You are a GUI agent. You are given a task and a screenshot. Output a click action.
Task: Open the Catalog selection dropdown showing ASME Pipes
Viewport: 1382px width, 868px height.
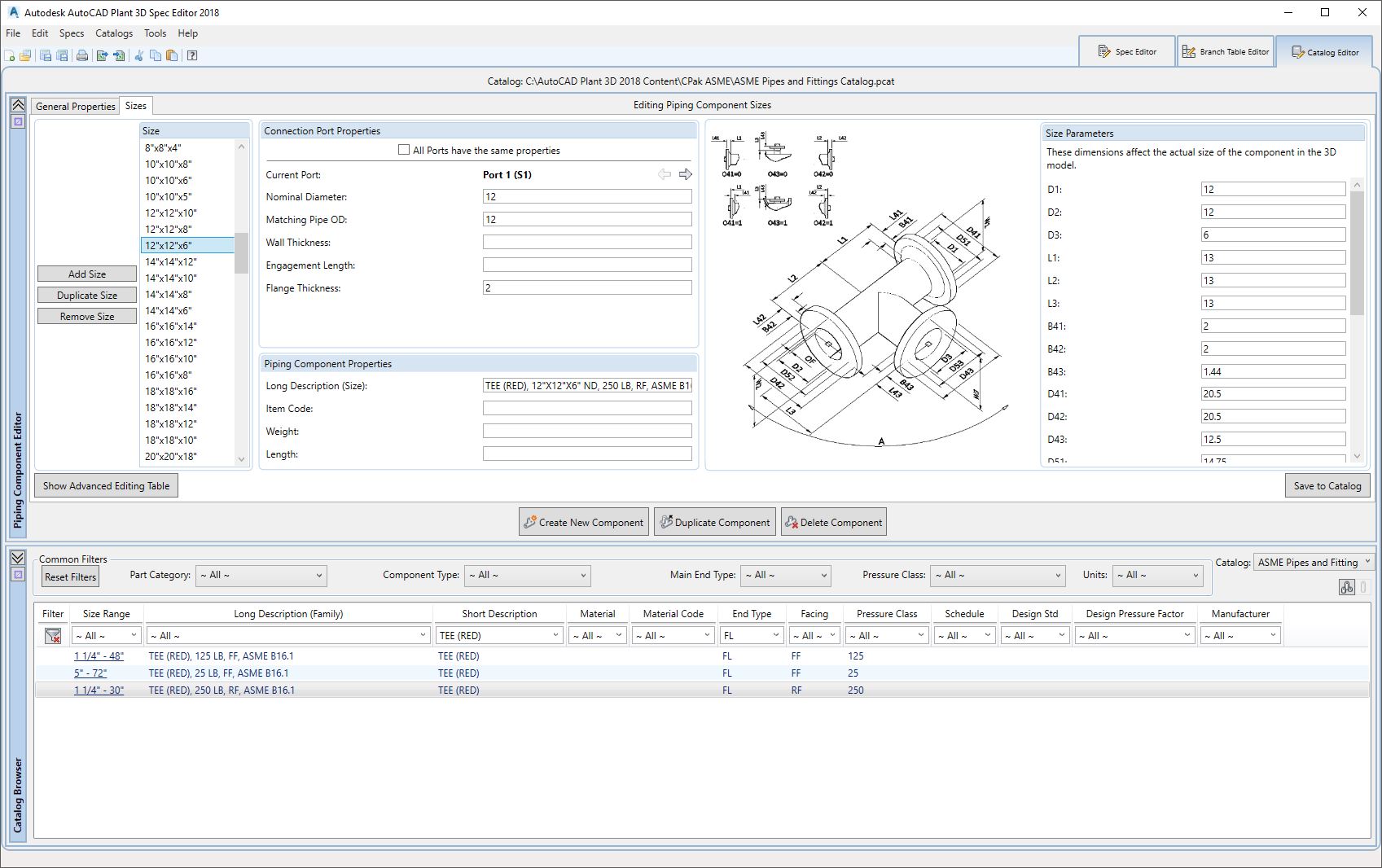tap(1313, 562)
